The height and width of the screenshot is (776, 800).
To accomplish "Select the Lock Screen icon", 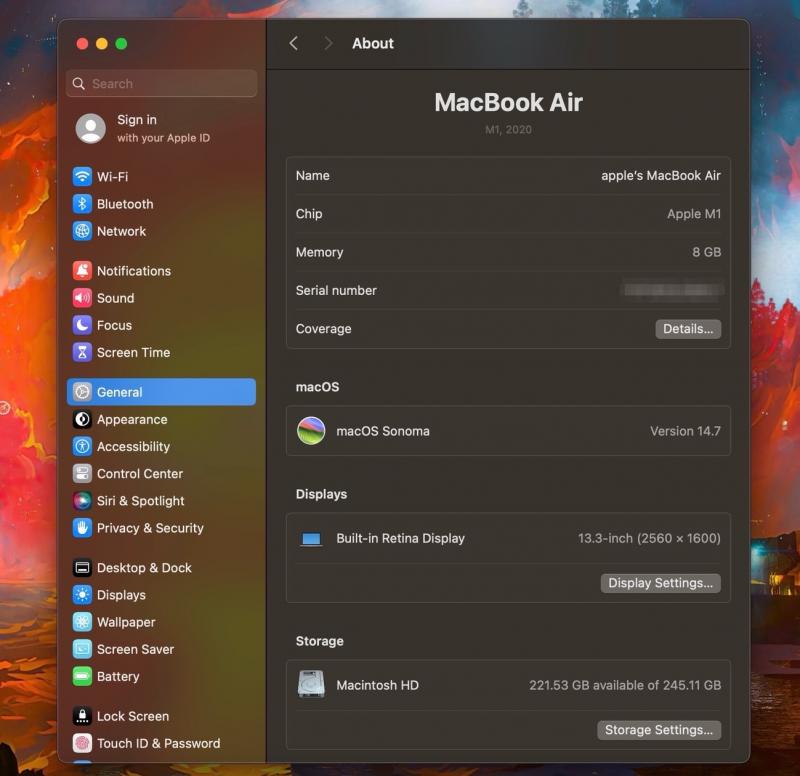I will 82,716.
